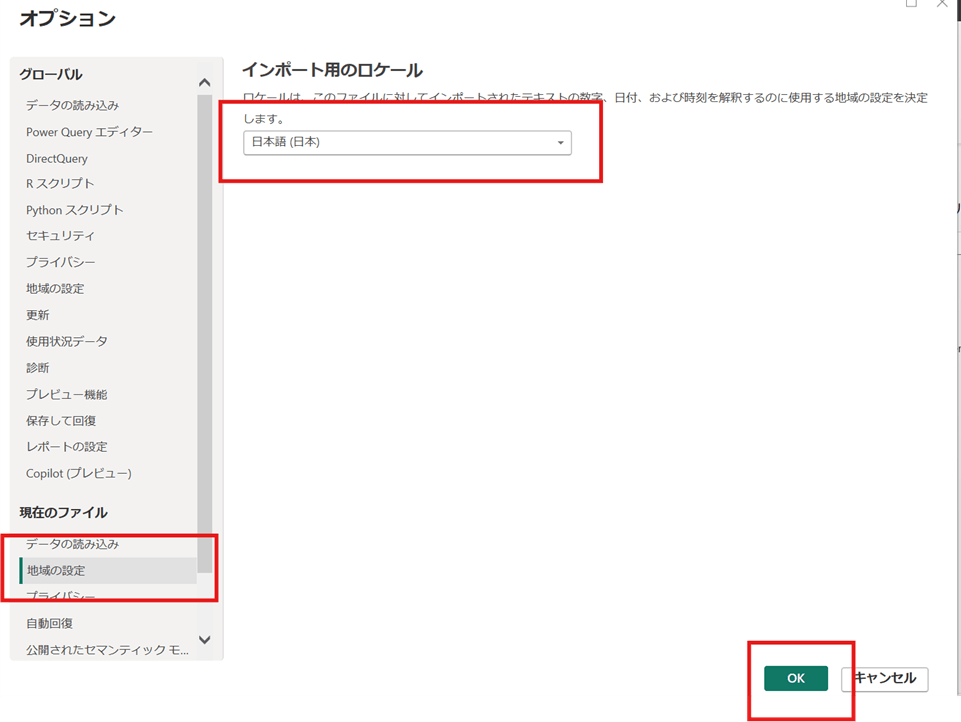This screenshot has height=722, width=961.
Task: Open global プライバシー settings
Action: click(x=60, y=262)
